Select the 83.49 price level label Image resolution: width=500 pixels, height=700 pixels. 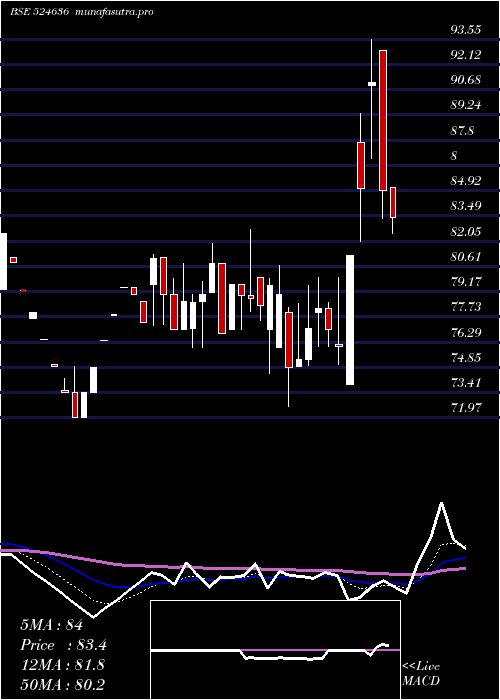tap(466, 206)
